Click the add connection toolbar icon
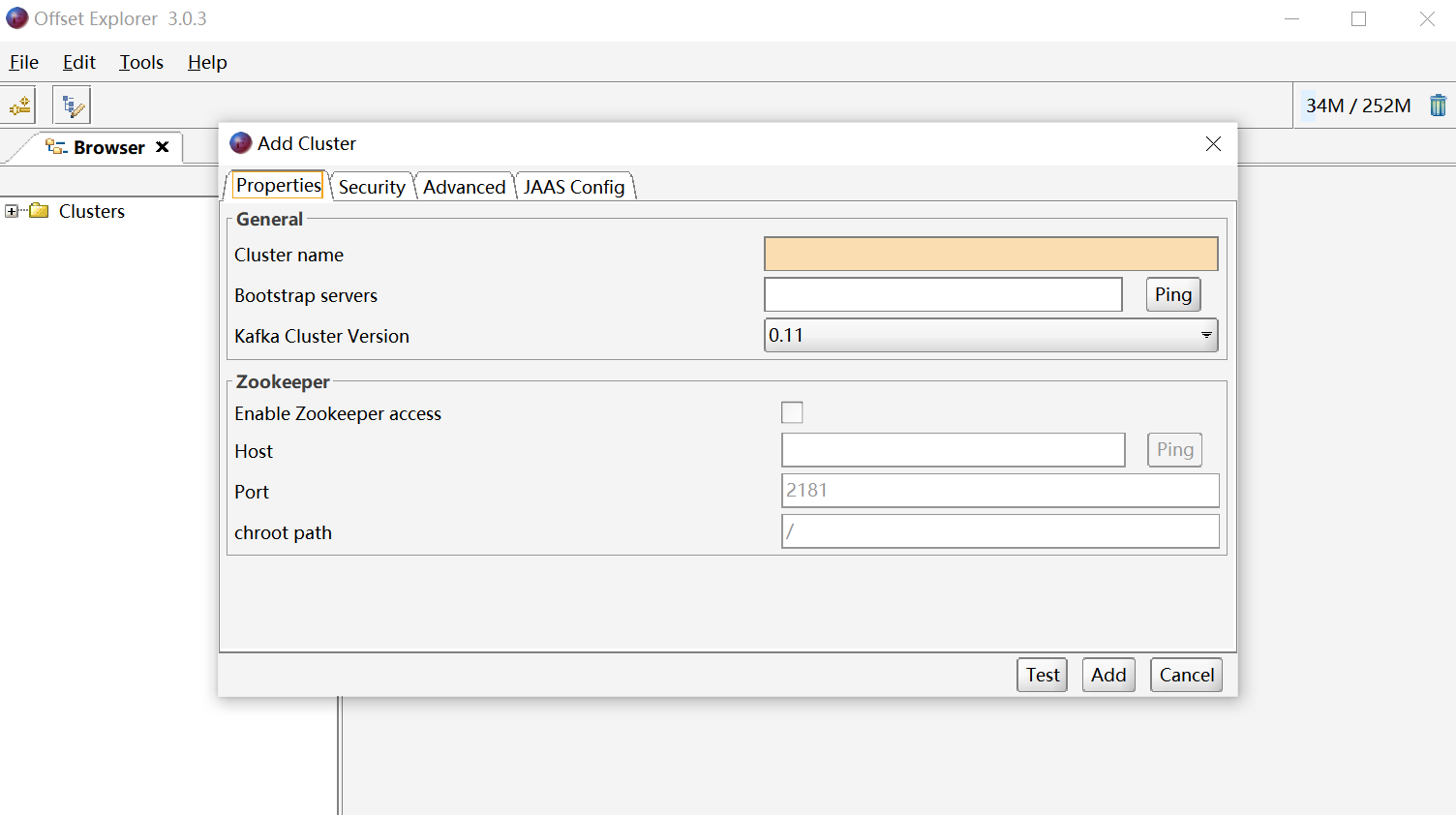 click(x=19, y=106)
